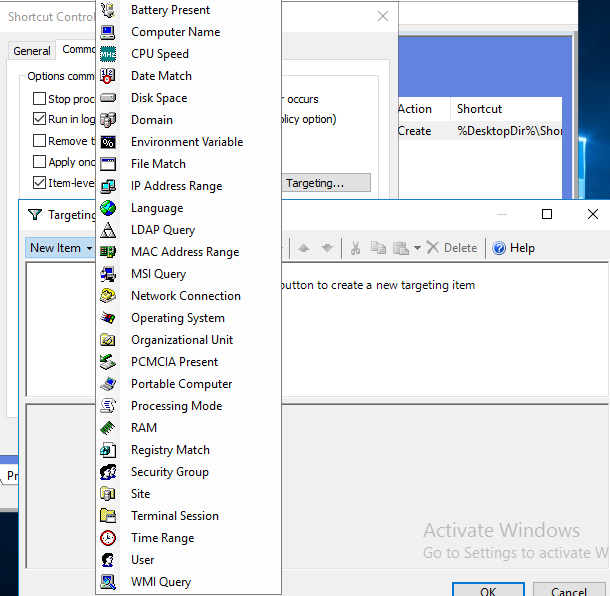This screenshot has width=610, height=596.
Task: Click the Cut scissors toolbar icon
Action: 355,248
